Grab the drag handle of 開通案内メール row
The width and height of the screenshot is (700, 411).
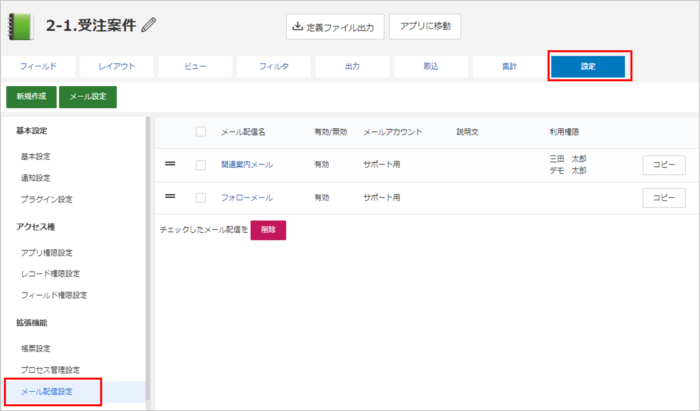pyautogui.click(x=170, y=164)
